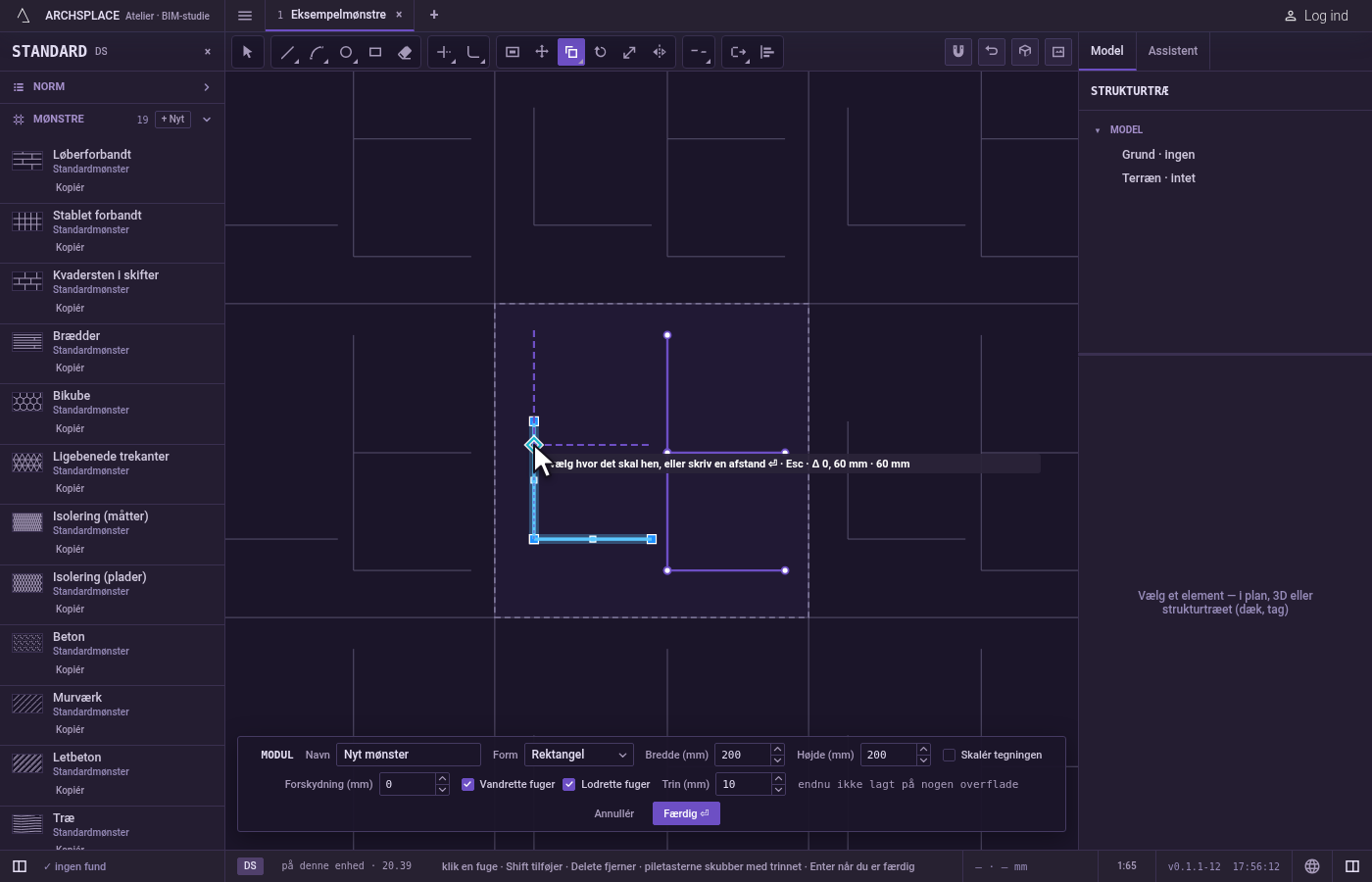
Task: Click the globe language icon
Action: [x=1312, y=866]
